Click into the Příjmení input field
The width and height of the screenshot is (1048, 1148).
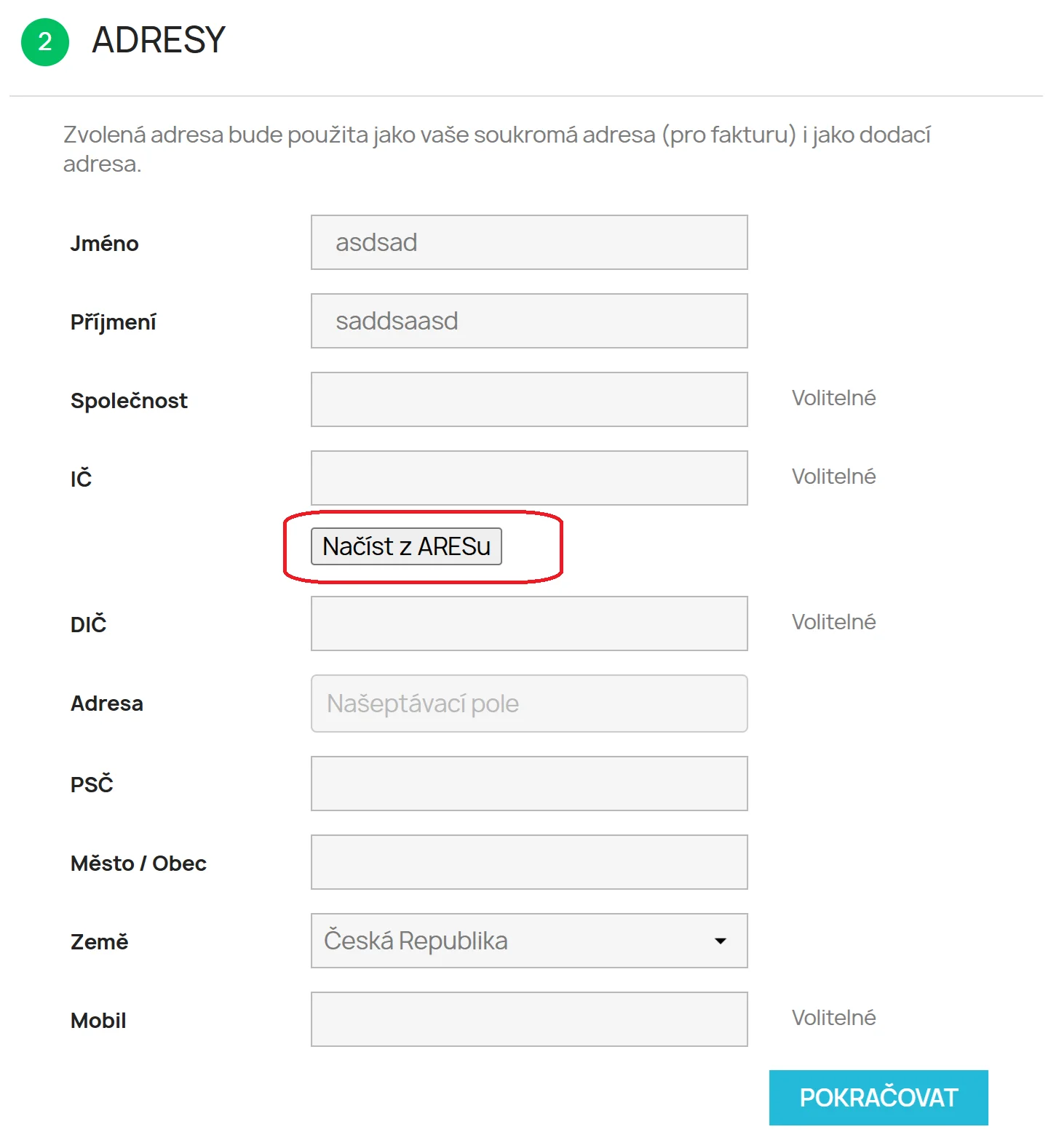coord(529,321)
